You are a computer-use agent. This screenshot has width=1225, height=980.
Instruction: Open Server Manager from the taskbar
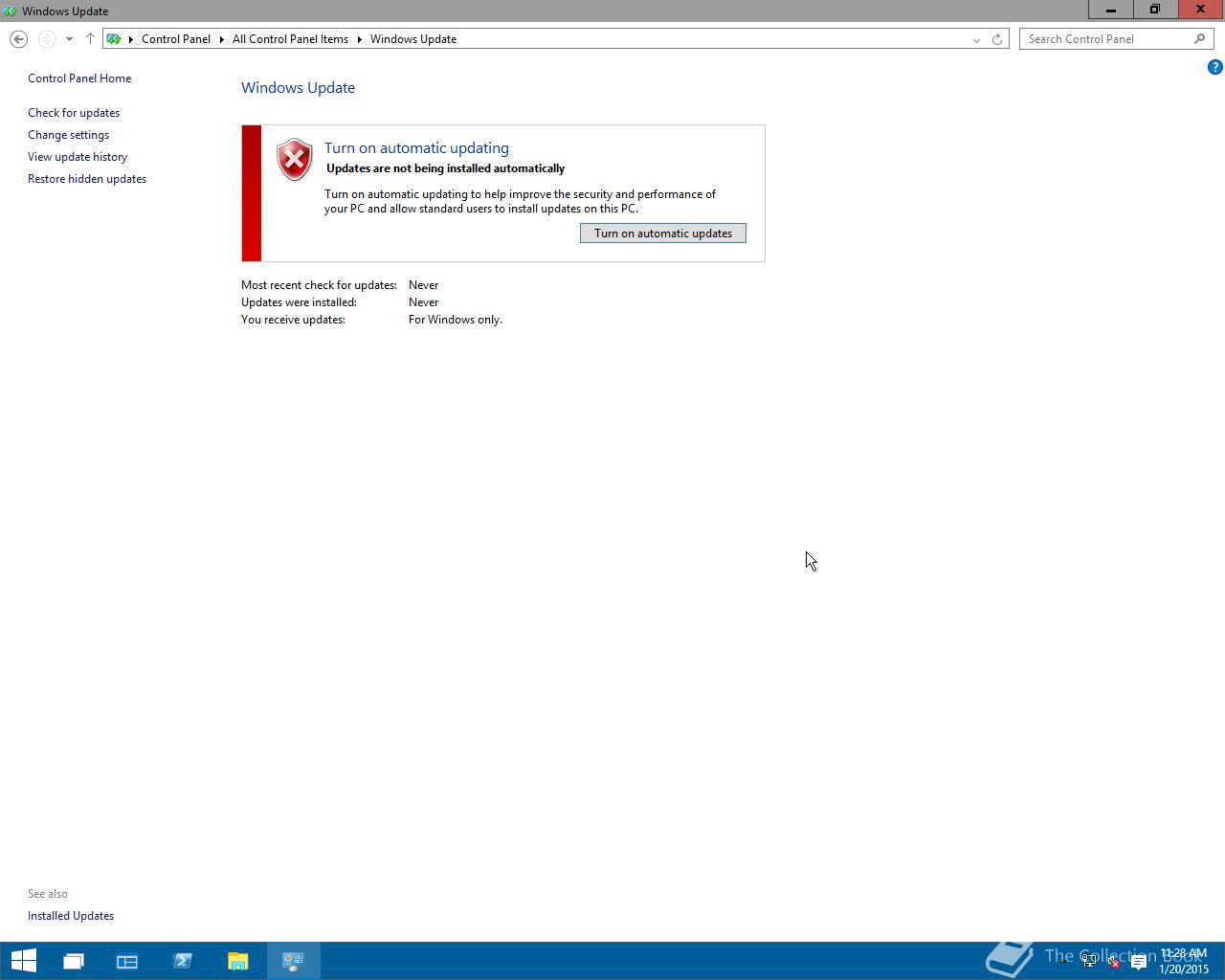(x=127, y=961)
